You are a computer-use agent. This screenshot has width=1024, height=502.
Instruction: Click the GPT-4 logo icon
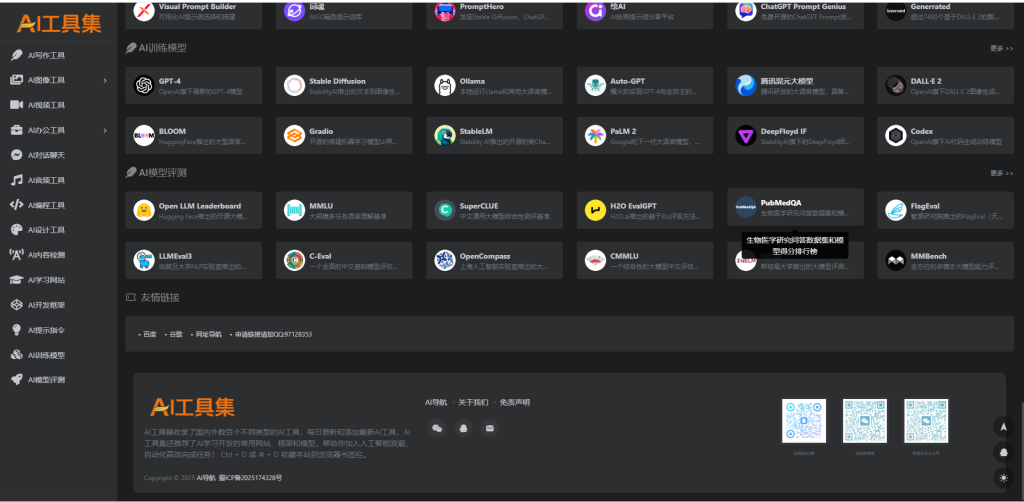click(144, 86)
